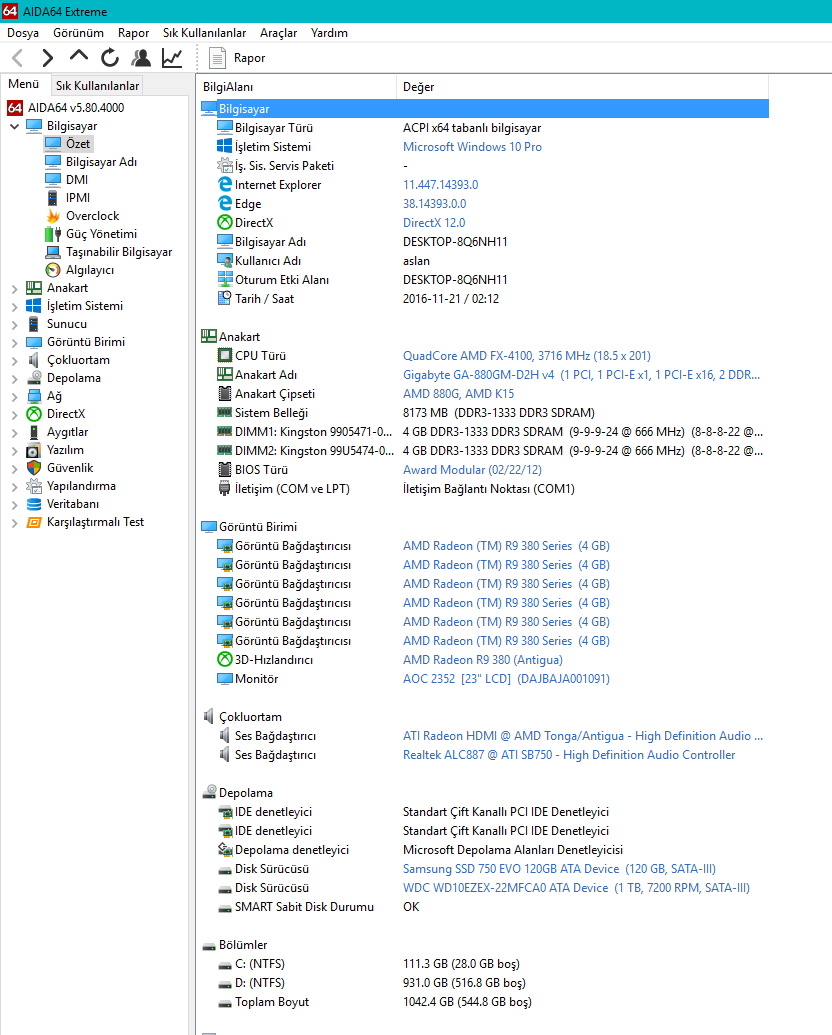Open the Görünüm menu

tap(79, 32)
